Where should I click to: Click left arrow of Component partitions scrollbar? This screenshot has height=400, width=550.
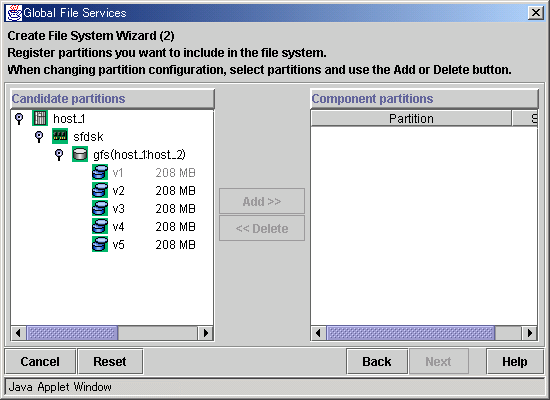pos(318,333)
